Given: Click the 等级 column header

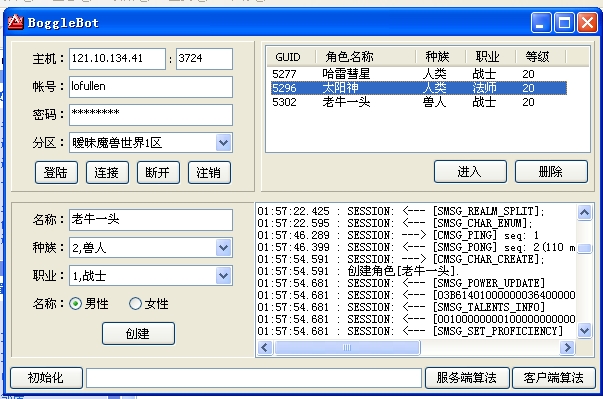Looking at the screenshot, I should point(540,57).
